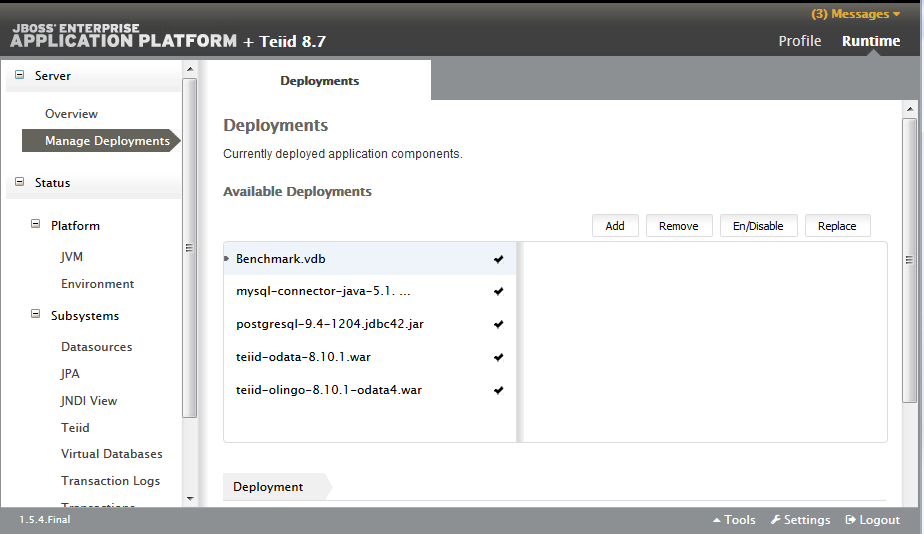924x534 pixels.
Task: Open the JVM status page
Action: 72,256
